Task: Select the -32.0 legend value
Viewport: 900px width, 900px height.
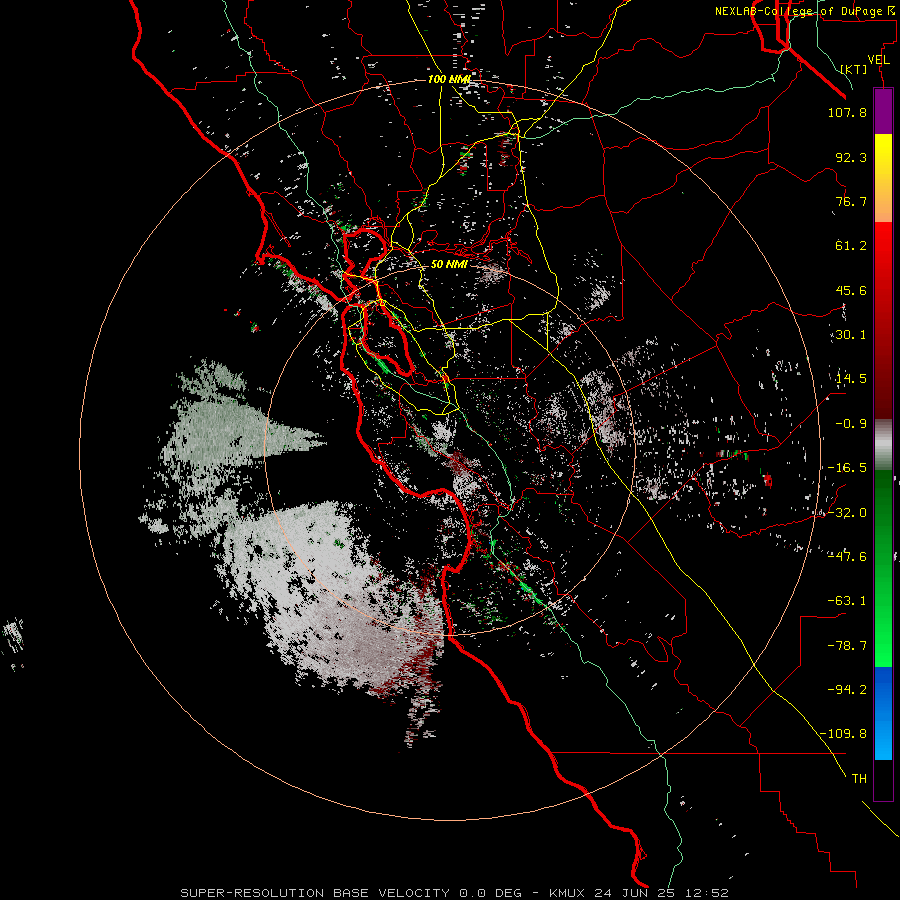Action: 847,513
